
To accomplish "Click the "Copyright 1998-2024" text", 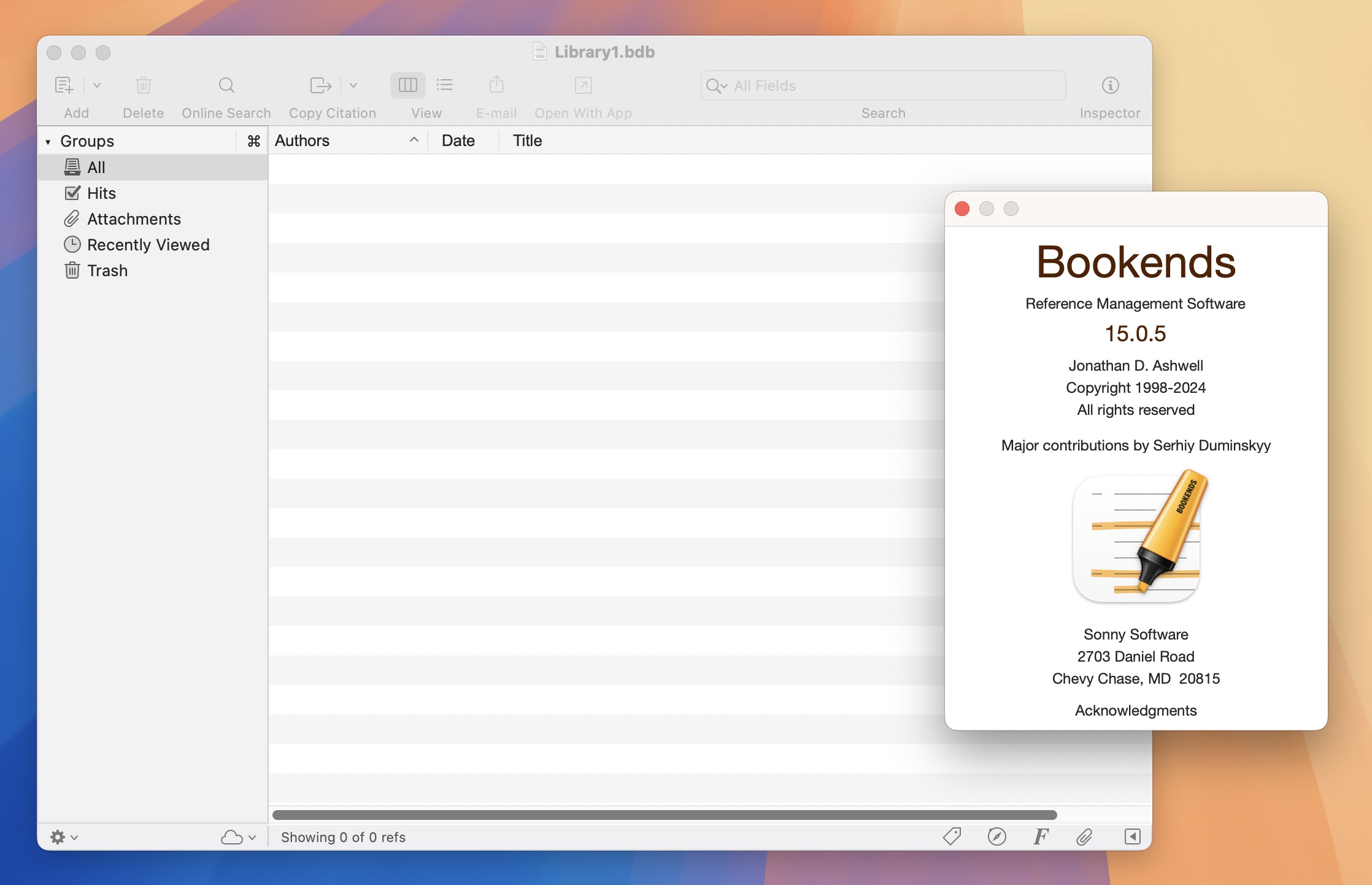I will [x=1136, y=387].
